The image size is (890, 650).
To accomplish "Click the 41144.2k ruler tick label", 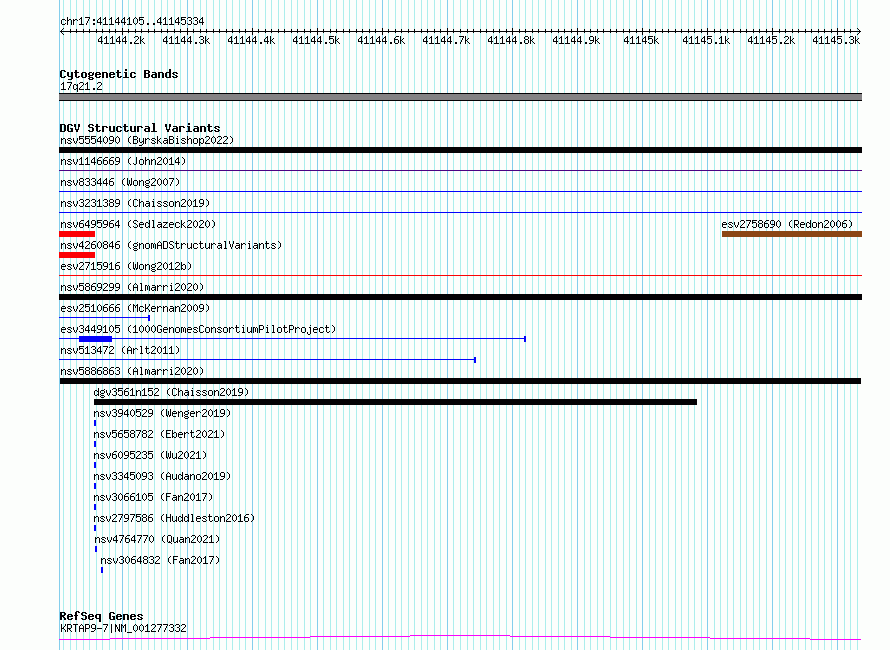I will pos(121,40).
